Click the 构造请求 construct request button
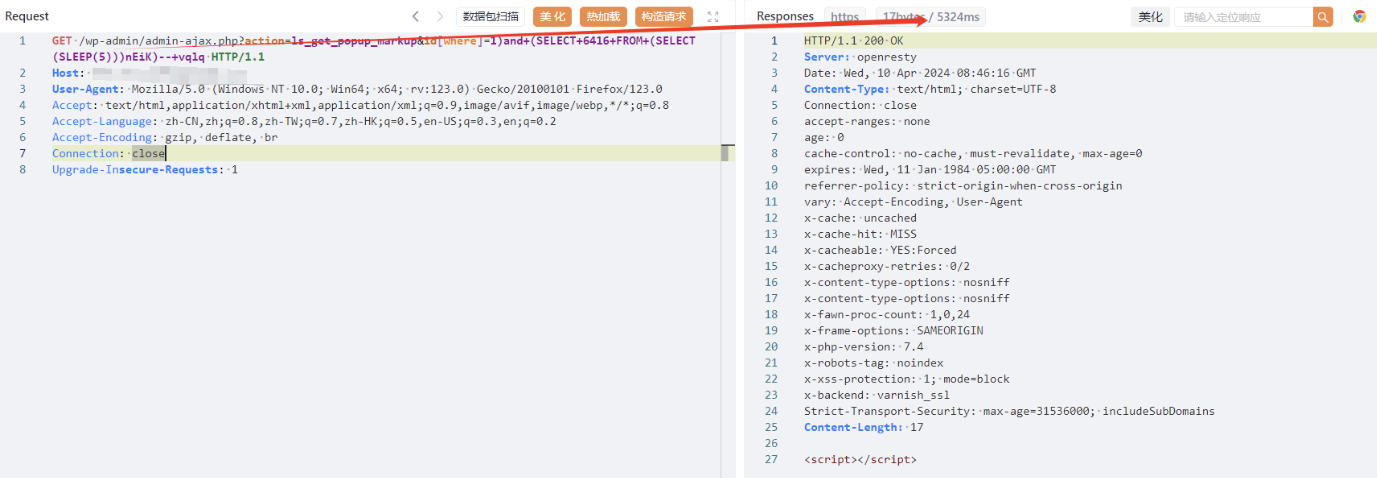1377x478 pixels. point(664,16)
